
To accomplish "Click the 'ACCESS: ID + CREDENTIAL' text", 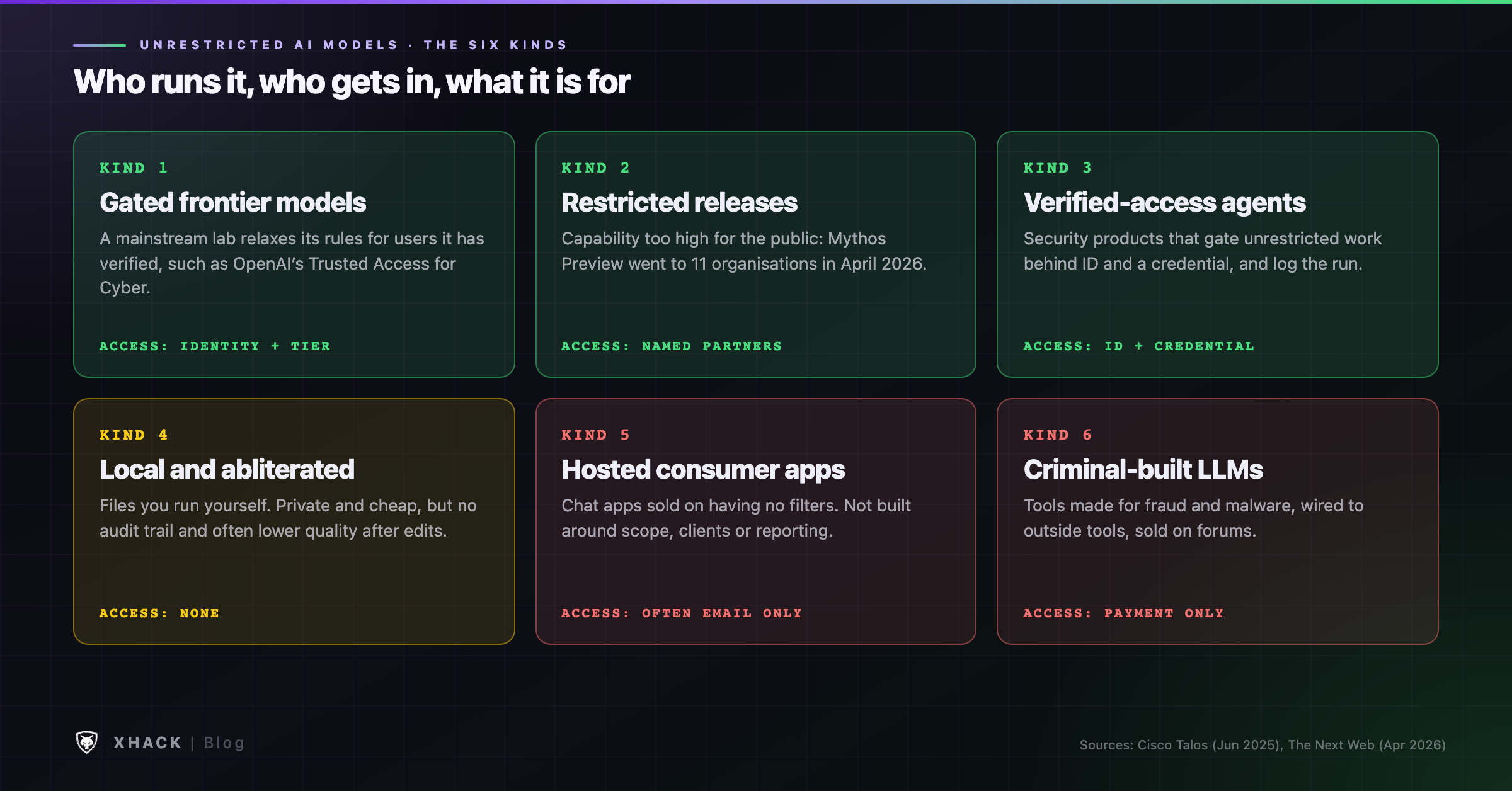I will pos(1139,346).
